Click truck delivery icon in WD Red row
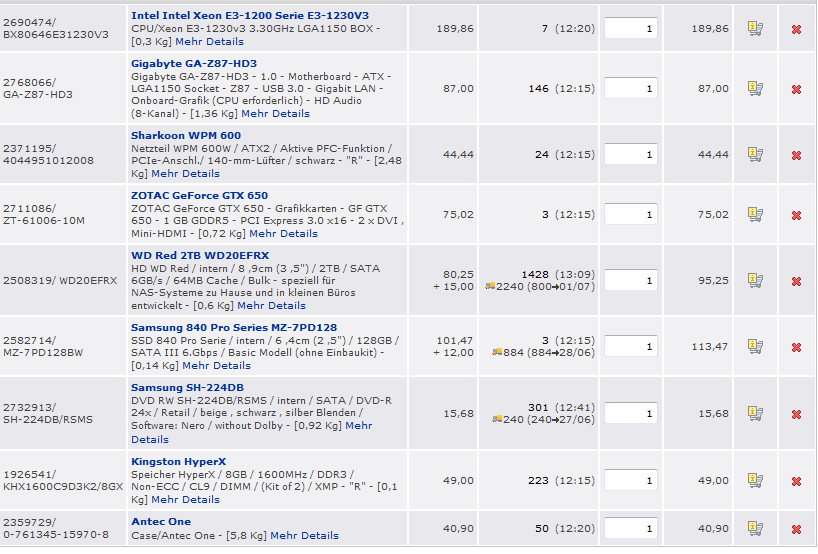818x554 pixels. click(x=490, y=286)
